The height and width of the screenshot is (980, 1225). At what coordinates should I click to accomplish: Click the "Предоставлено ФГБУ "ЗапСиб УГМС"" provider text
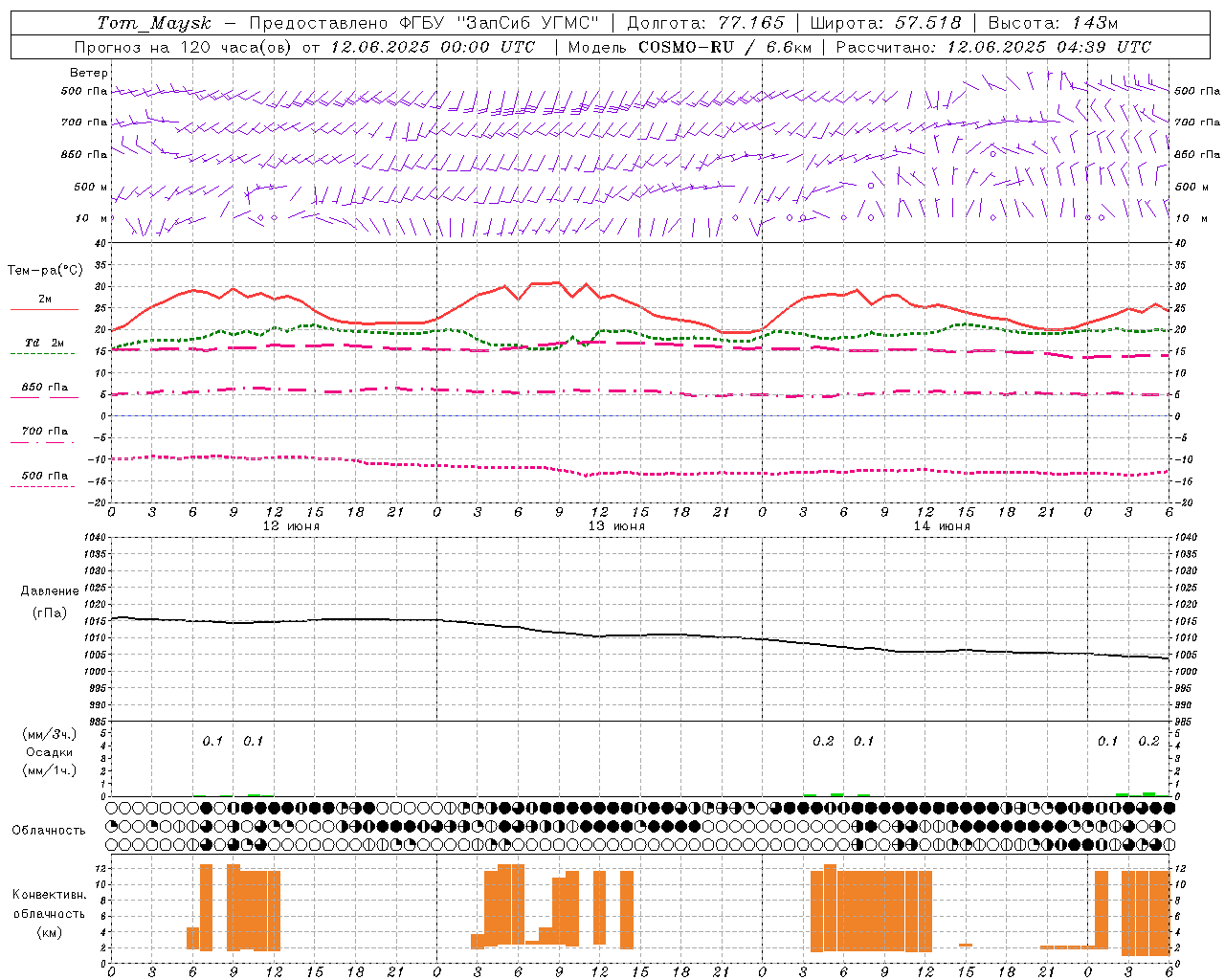(424, 23)
